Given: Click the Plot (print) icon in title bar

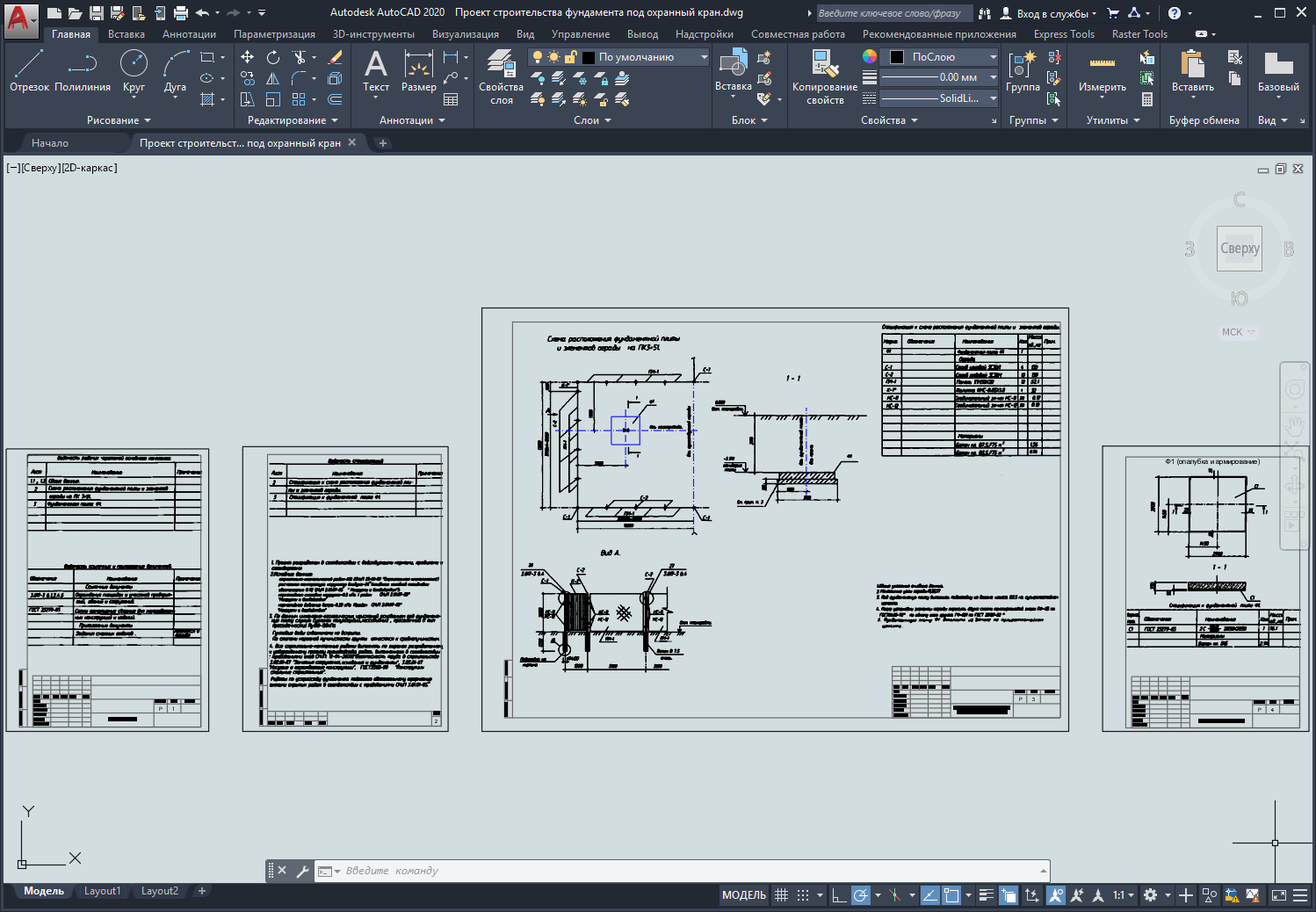Looking at the screenshot, I should tap(181, 13).
